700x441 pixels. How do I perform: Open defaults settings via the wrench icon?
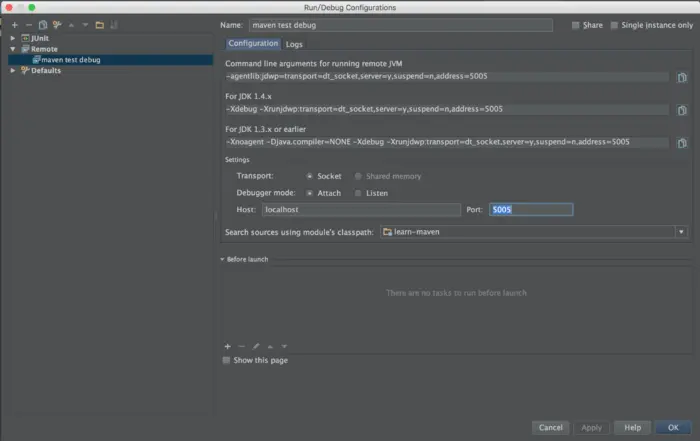point(57,25)
